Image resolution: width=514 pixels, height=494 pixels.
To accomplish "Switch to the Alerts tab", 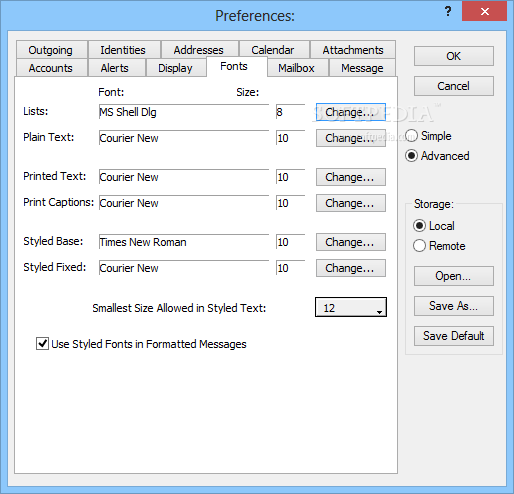I will coord(116,68).
